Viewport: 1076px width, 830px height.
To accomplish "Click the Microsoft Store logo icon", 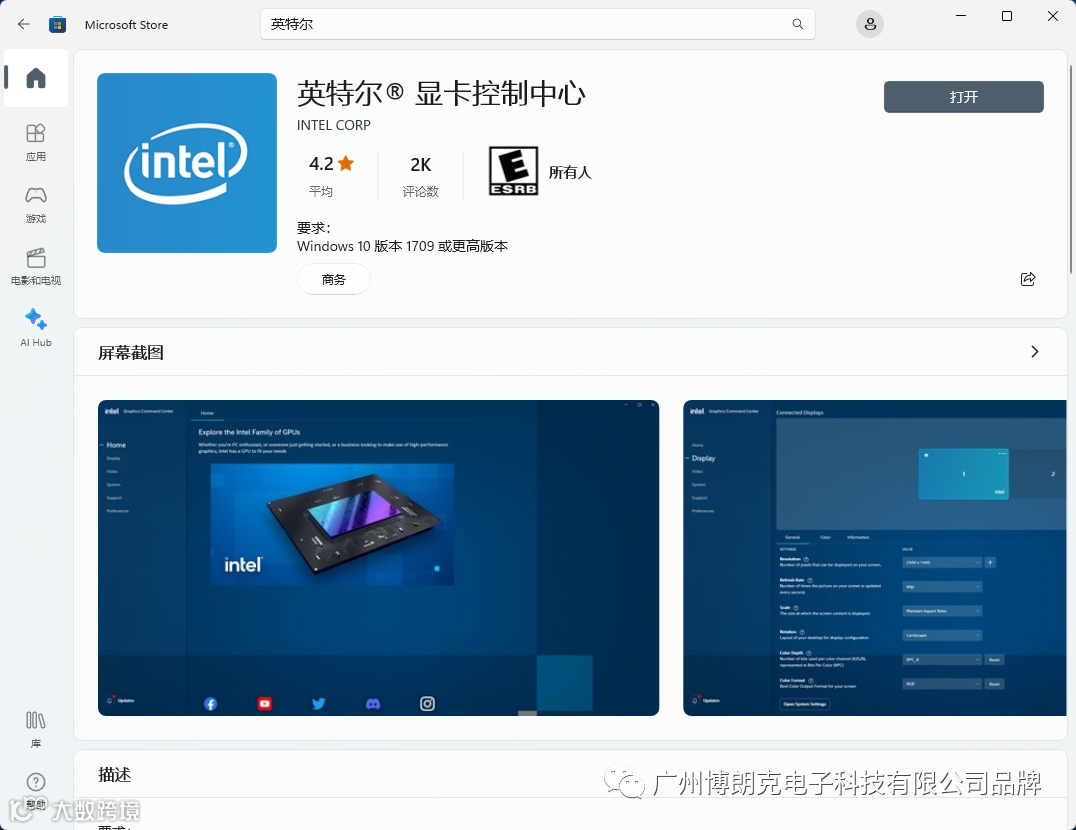I will tap(58, 25).
